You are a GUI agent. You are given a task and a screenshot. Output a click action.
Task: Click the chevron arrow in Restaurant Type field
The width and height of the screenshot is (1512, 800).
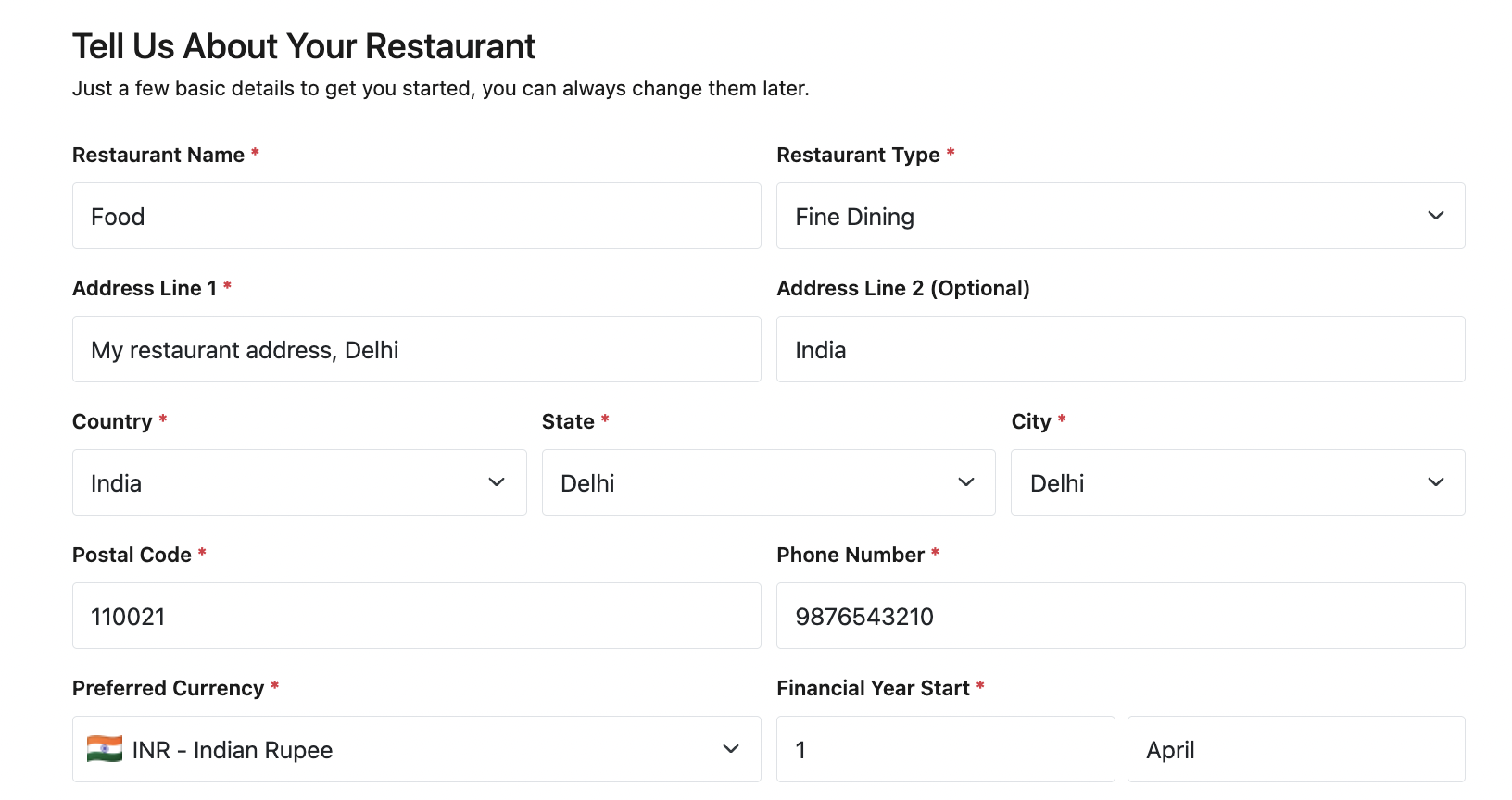1435,216
